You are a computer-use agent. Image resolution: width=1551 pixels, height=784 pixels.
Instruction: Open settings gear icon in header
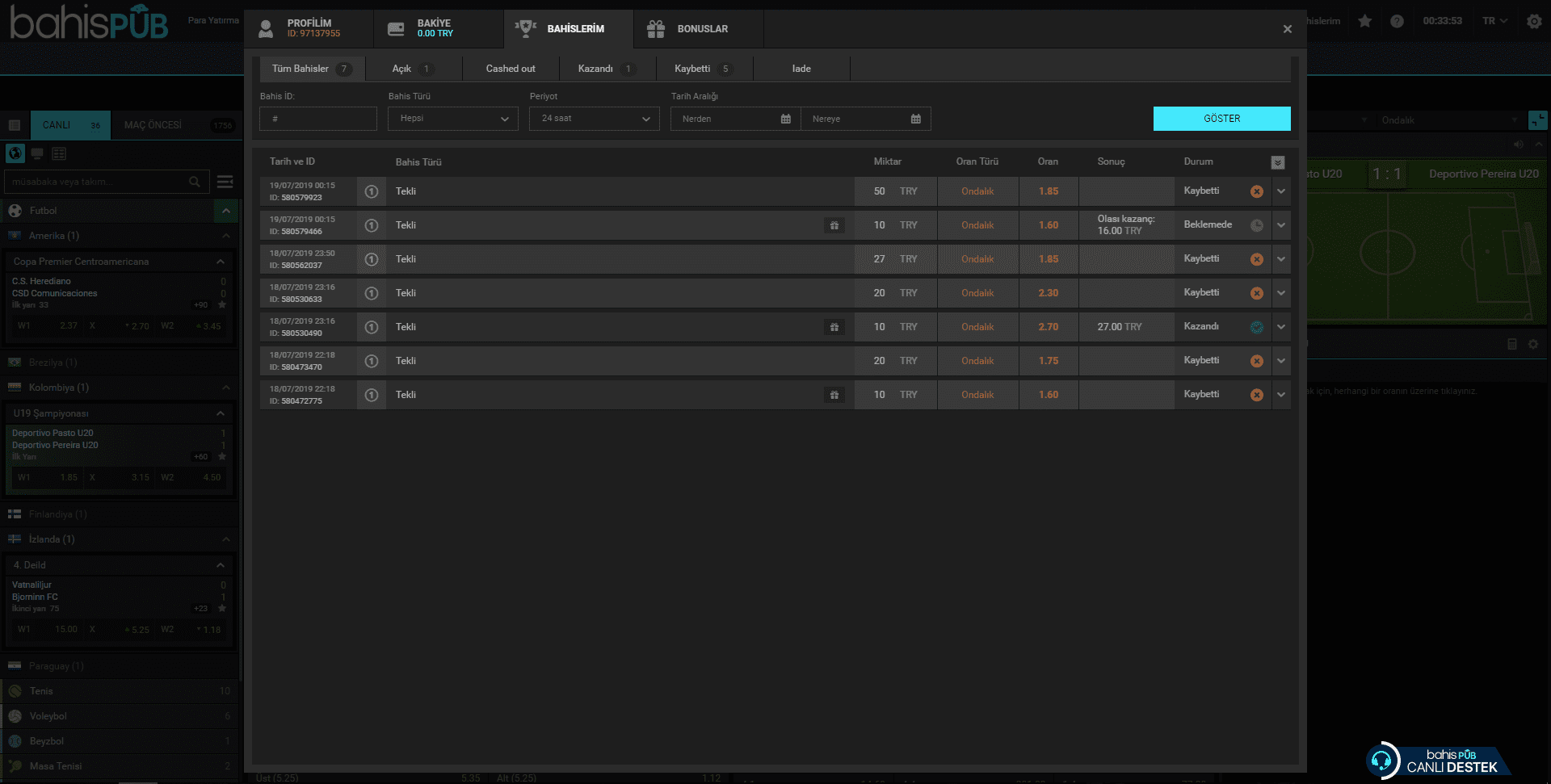[1535, 22]
